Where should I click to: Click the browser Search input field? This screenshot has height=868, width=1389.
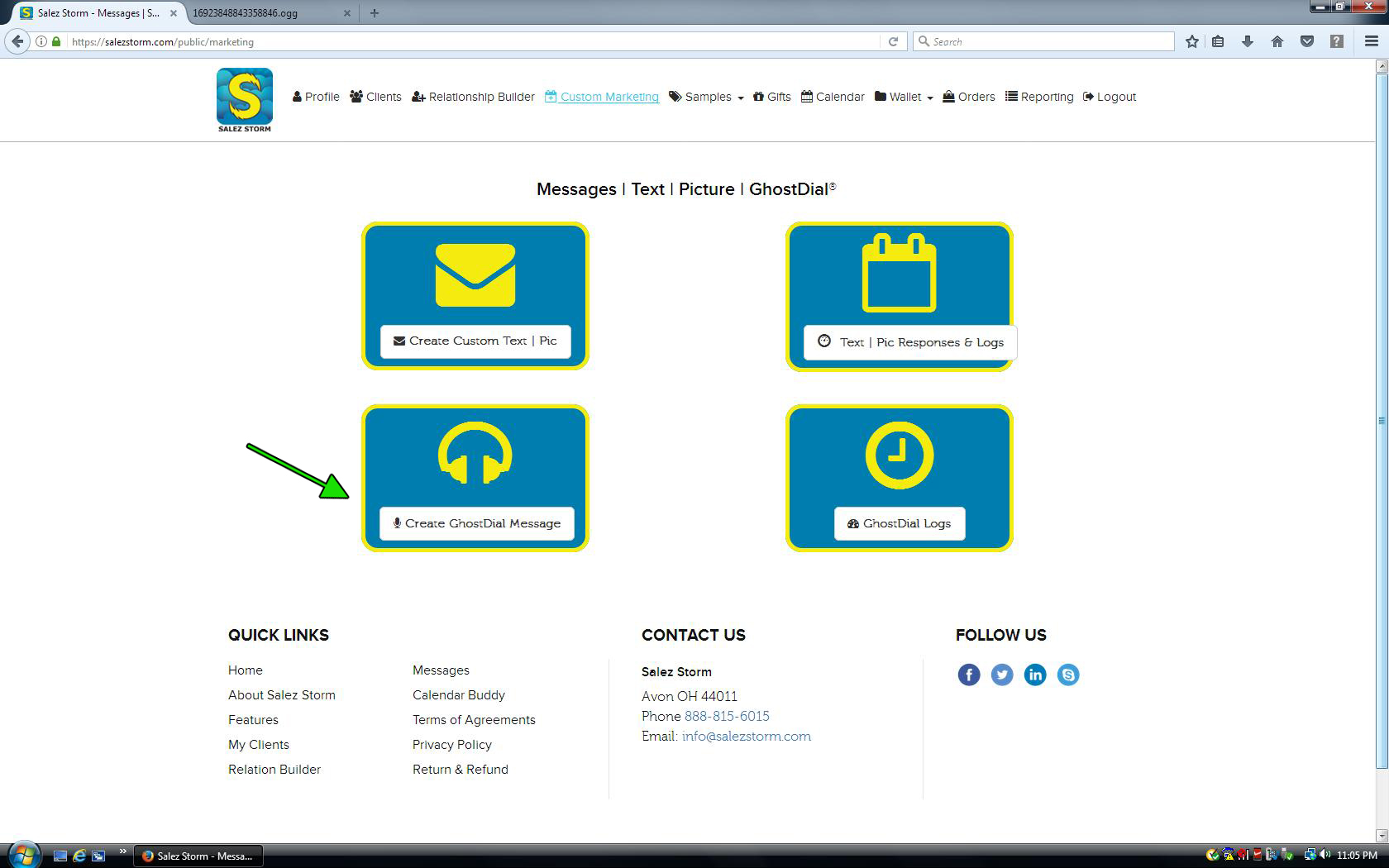point(1046,41)
